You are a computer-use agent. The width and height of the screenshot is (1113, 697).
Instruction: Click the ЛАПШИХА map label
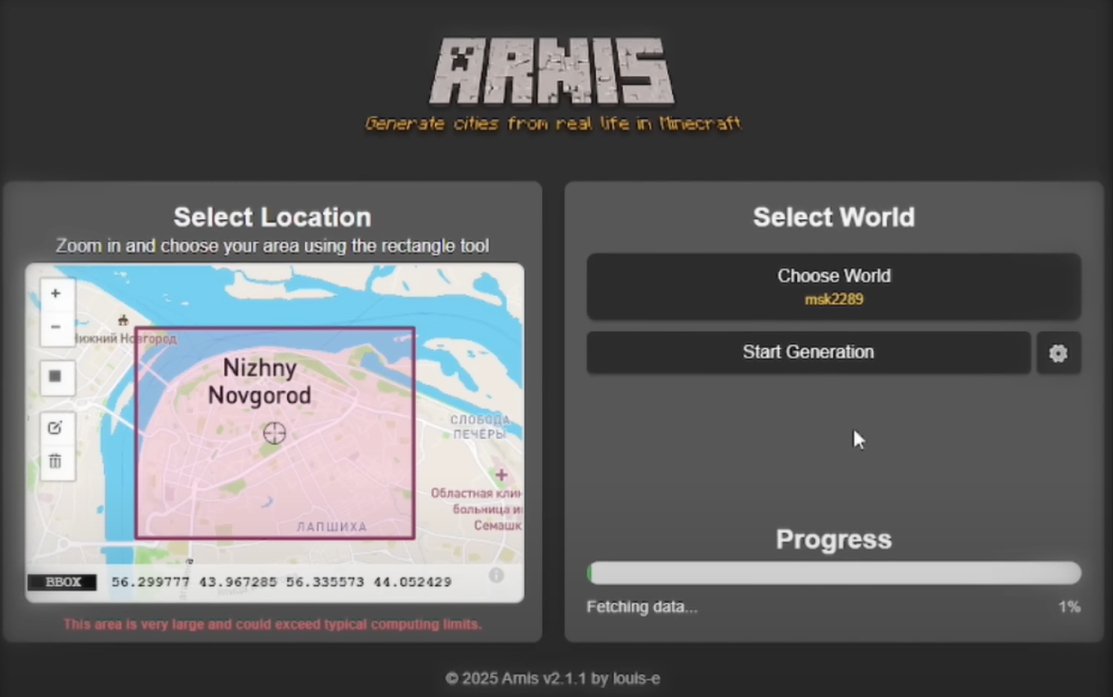click(x=331, y=527)
